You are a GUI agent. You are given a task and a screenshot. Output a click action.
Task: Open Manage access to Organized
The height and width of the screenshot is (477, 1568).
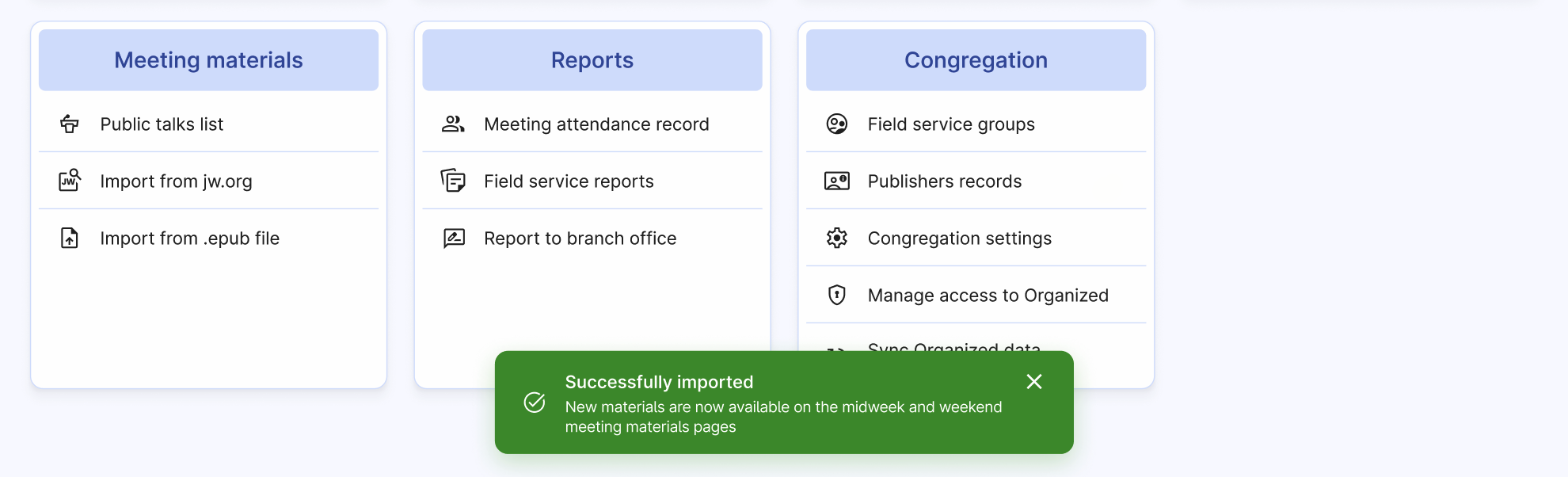(988, 296)
